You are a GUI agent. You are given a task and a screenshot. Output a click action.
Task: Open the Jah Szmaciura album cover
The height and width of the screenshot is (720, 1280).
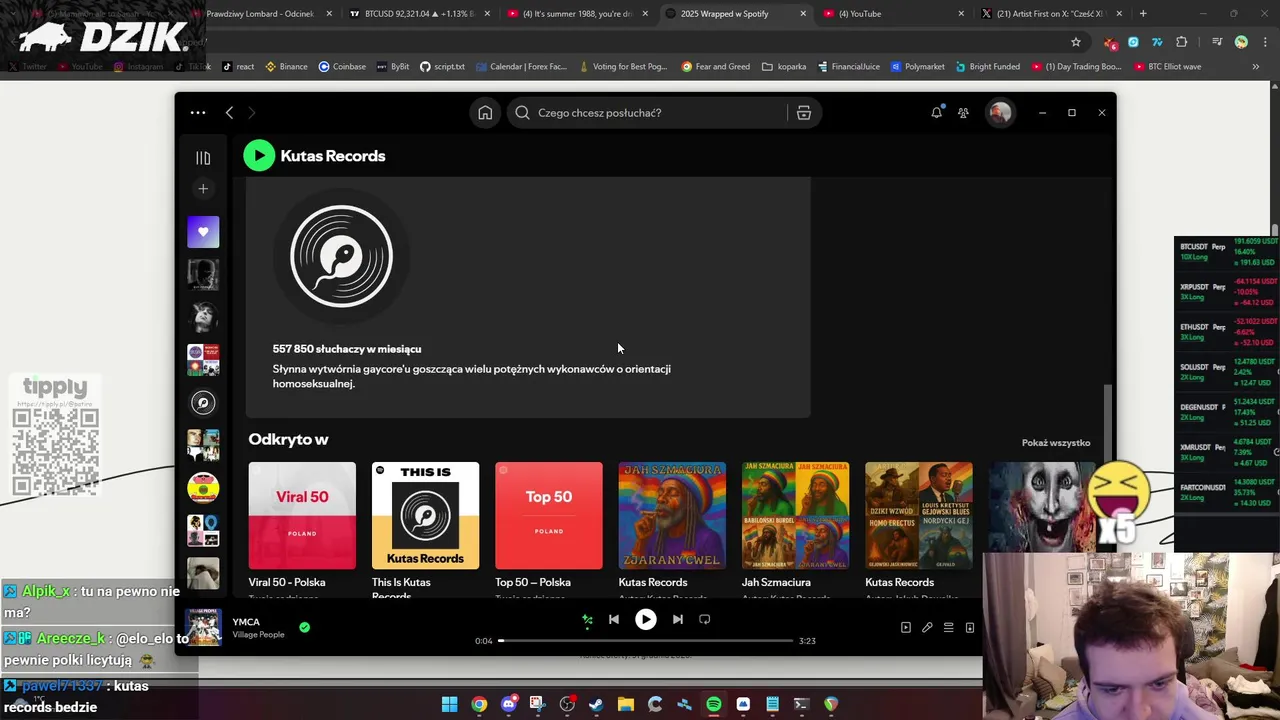795,515
